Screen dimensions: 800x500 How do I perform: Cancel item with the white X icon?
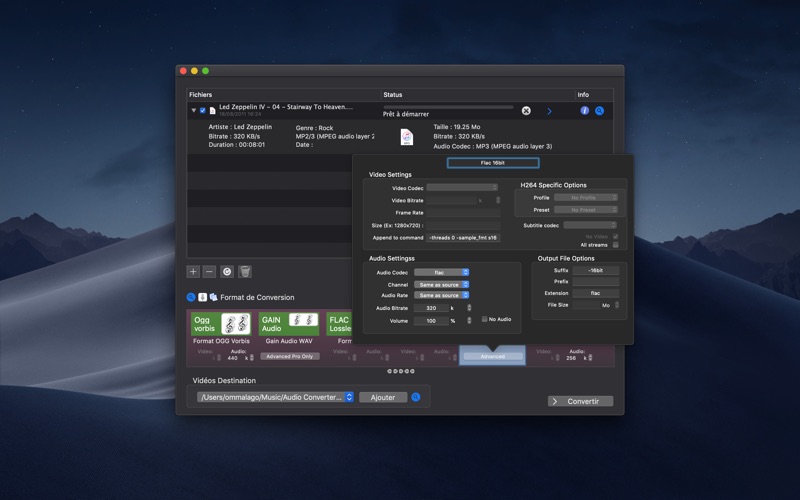(526, 111)
